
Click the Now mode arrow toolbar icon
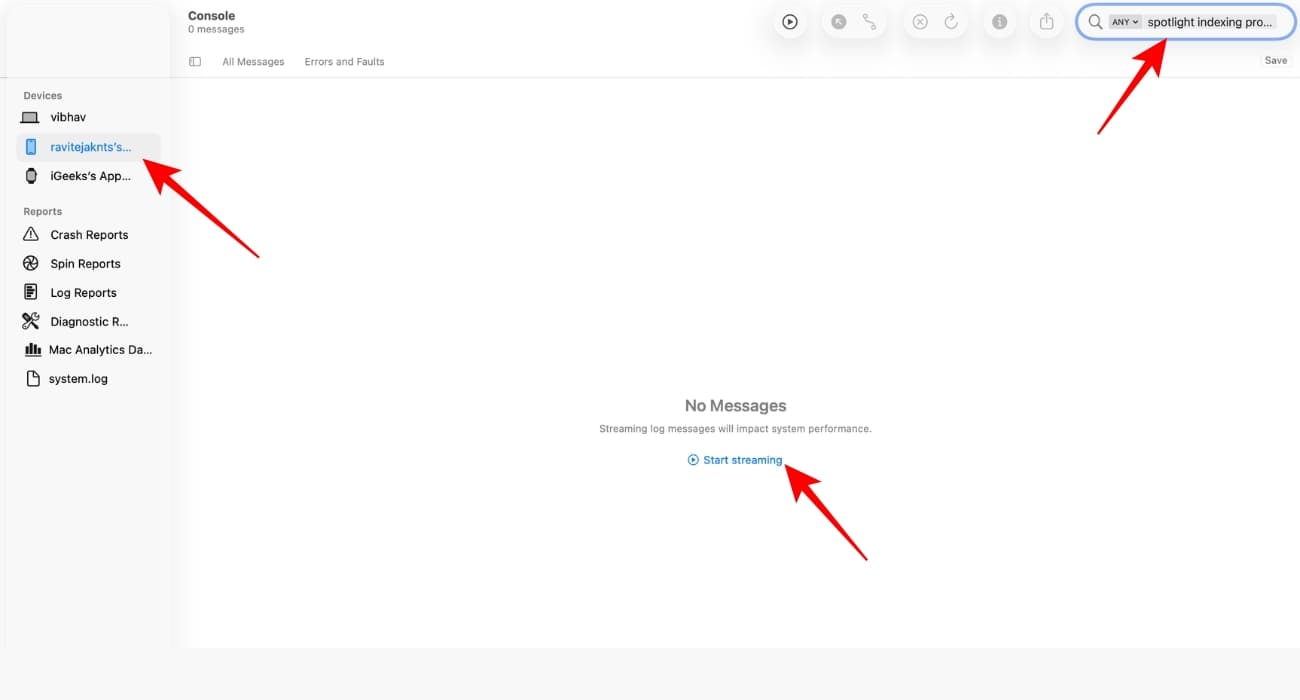(838, 22)
